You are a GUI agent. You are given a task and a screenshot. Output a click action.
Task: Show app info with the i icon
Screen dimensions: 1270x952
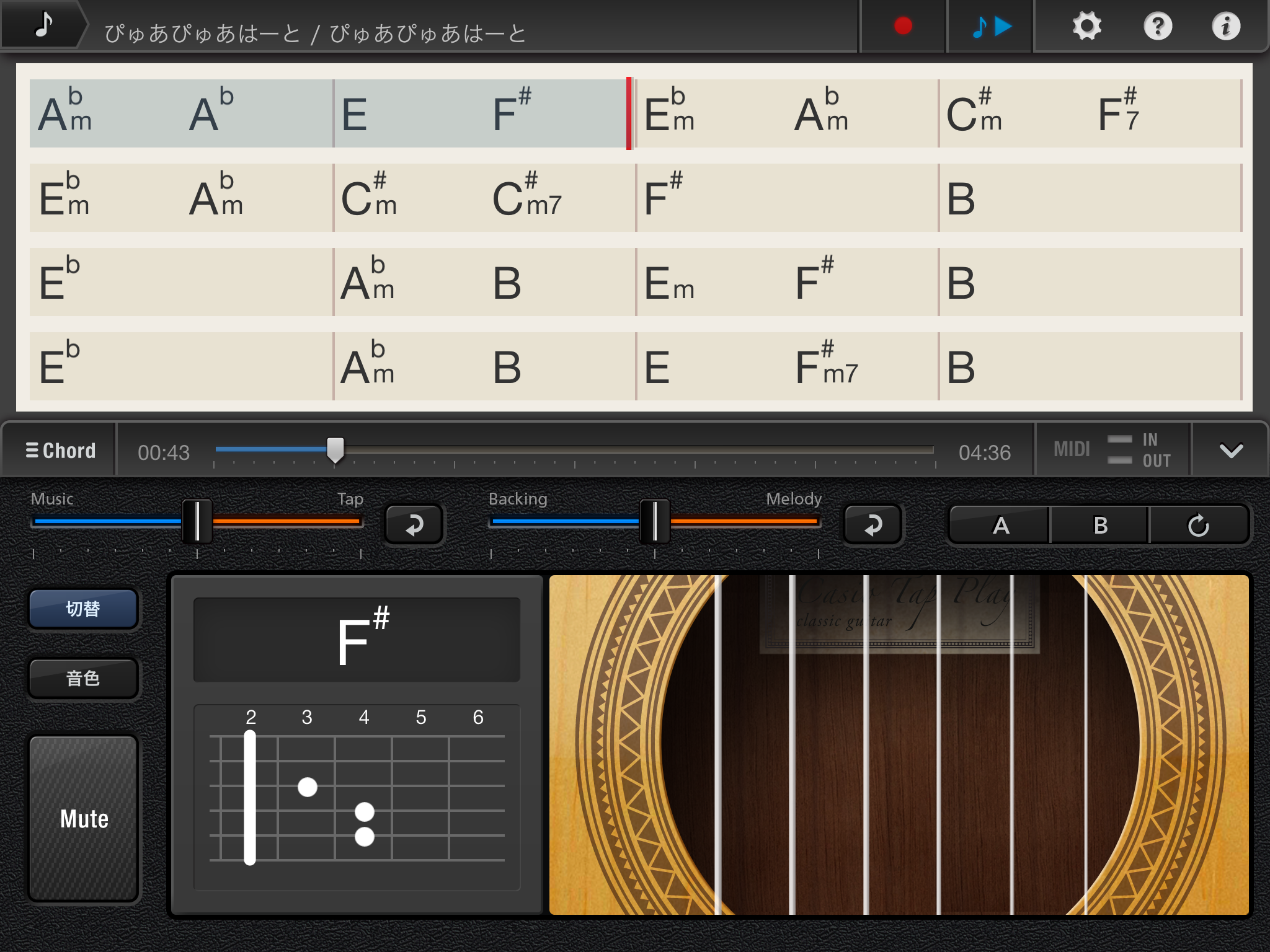point(1226,26)
